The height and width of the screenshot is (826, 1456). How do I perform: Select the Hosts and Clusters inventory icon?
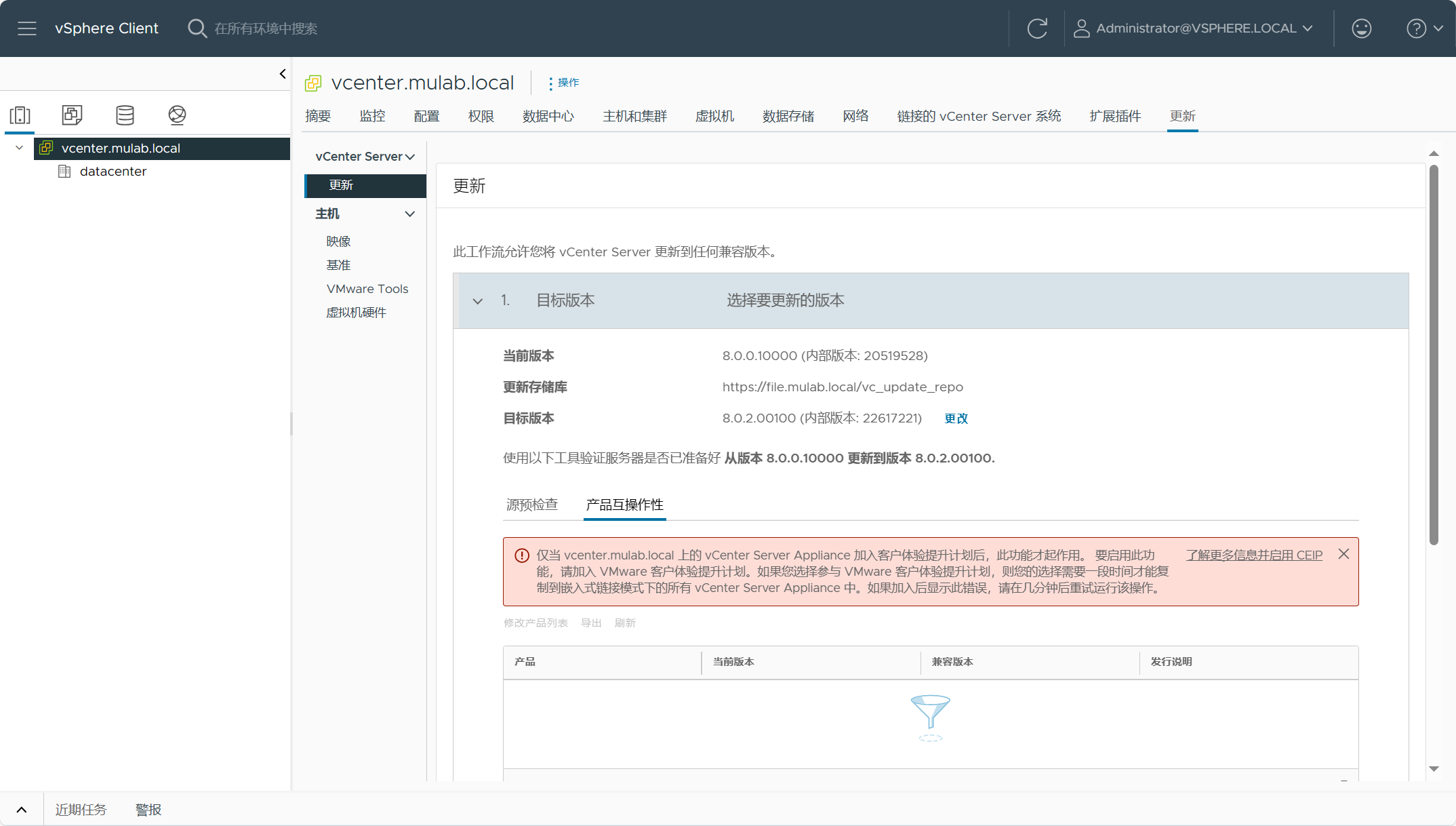click(20, 115)
